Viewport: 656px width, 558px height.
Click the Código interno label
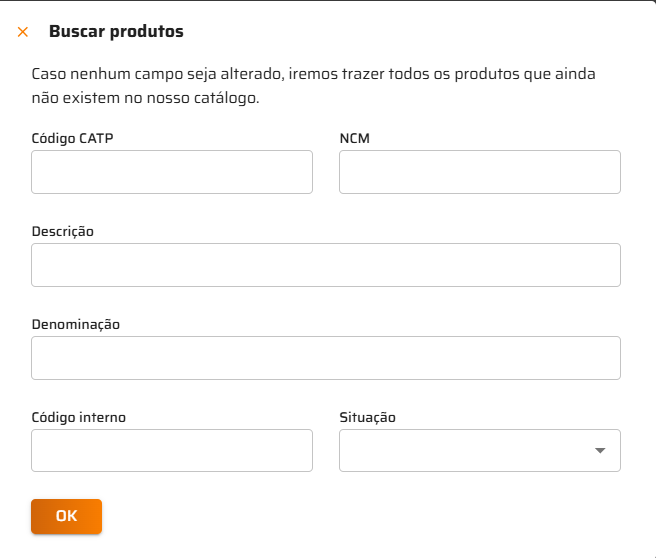click(x=78, y=417)
